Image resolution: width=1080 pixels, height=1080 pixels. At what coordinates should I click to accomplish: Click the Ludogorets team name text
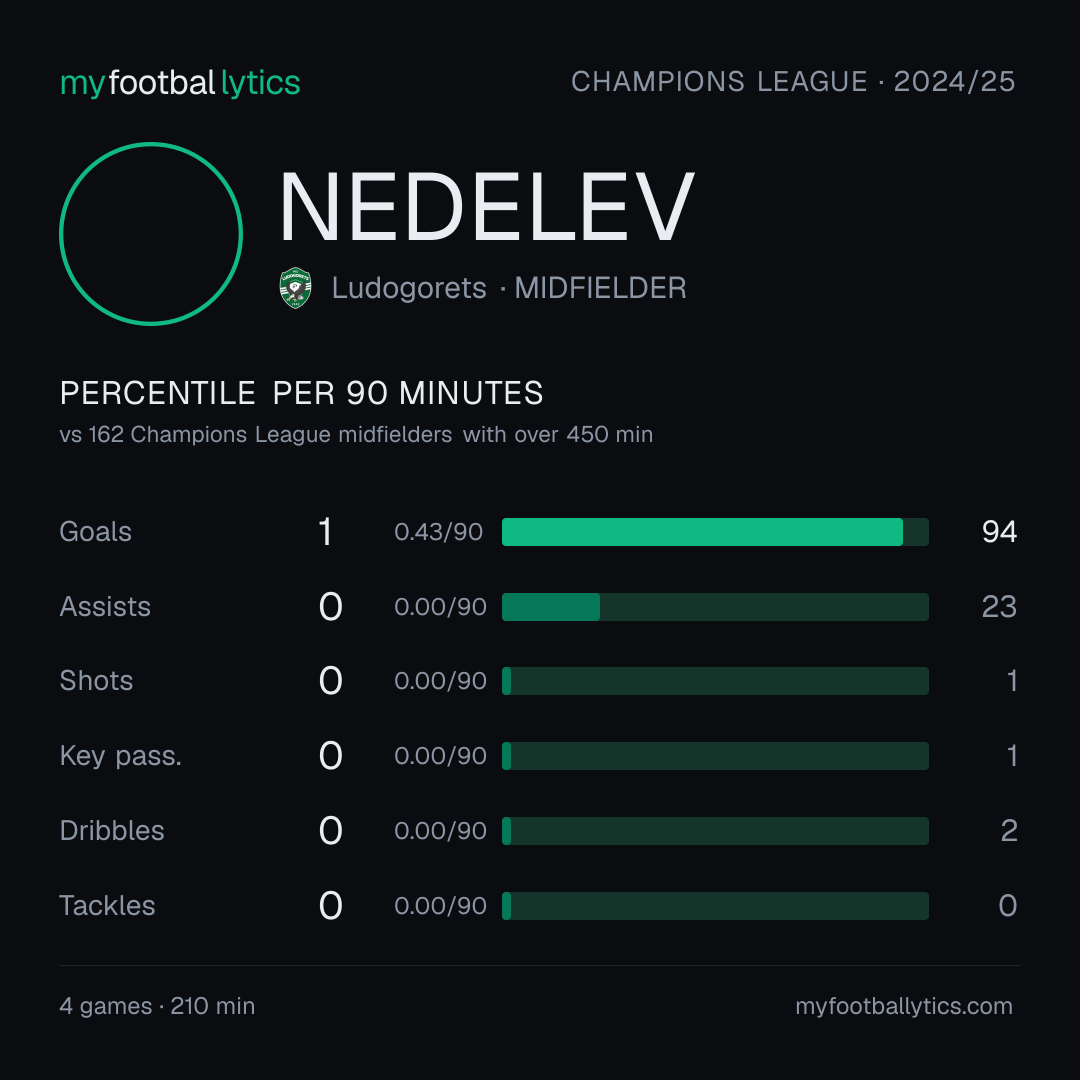tap(409, 288)
